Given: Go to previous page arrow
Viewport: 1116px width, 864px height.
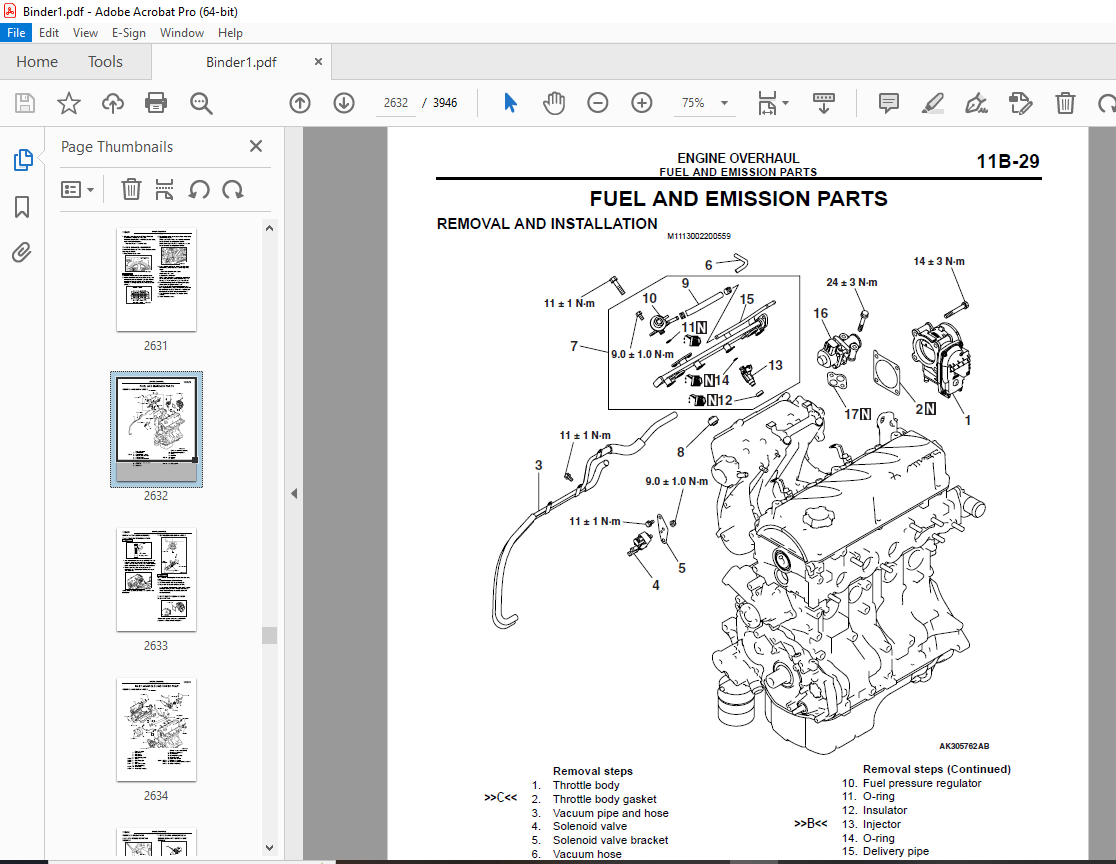Looking at the screenshot, I should tap(300, 103).
